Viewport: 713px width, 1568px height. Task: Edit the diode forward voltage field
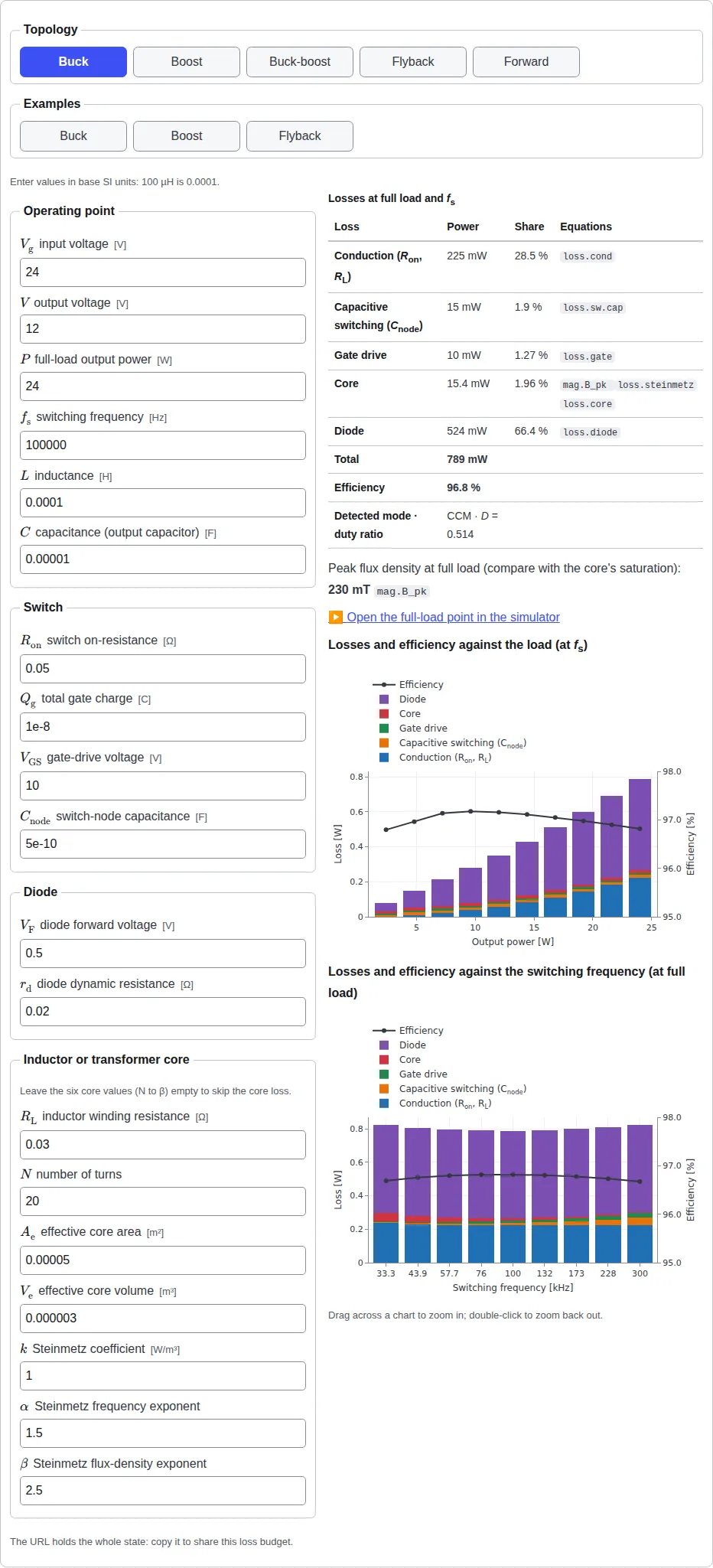tap(163, 954)
